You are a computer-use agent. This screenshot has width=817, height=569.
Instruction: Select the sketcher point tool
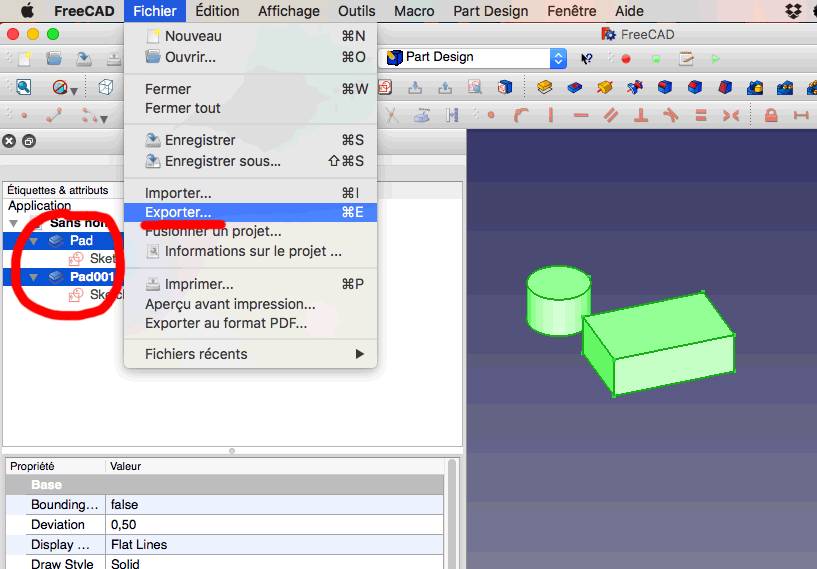point(23,116)
